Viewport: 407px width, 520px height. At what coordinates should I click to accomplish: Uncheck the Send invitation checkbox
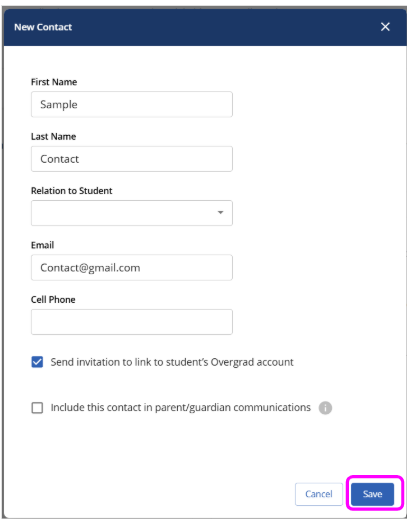(37, 362)
